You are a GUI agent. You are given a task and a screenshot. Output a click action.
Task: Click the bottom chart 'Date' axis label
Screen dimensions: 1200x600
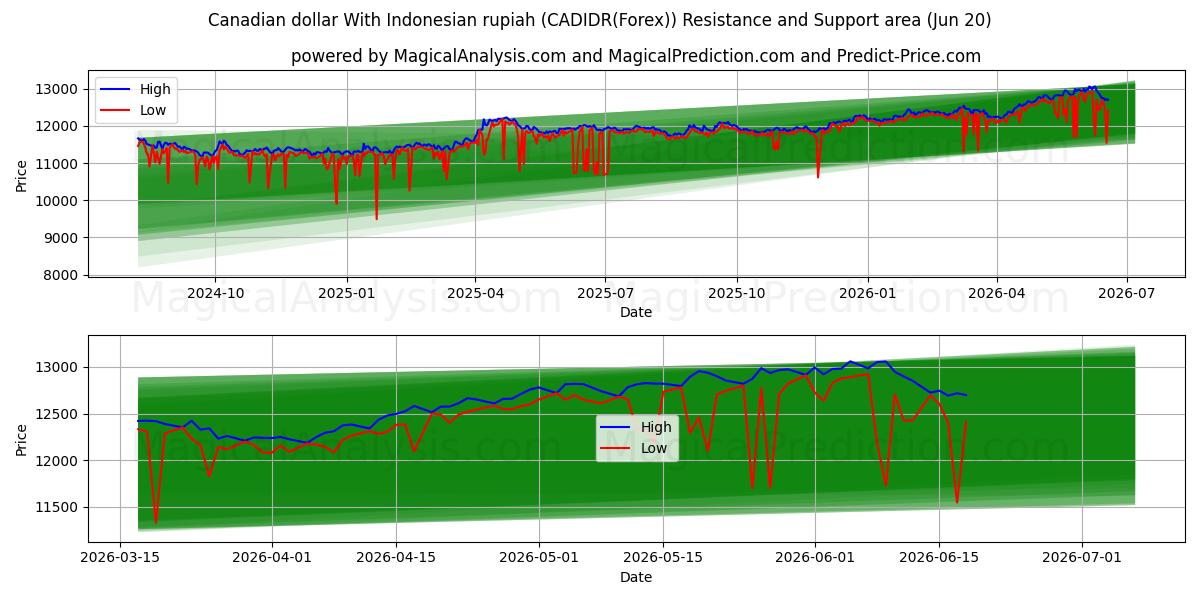point(636,577)
